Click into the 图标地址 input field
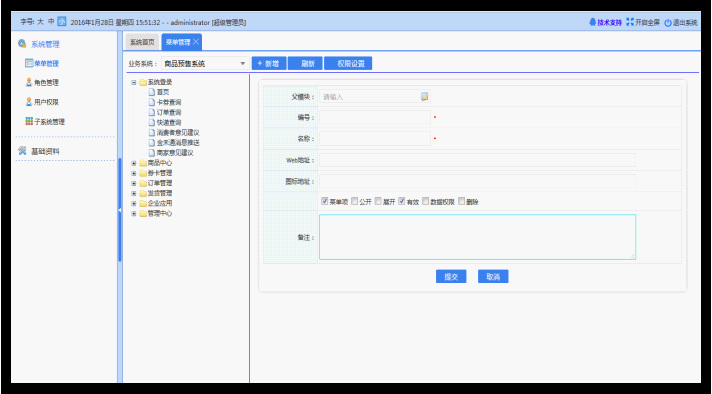 pyautogui.click(x=477, y=181)
